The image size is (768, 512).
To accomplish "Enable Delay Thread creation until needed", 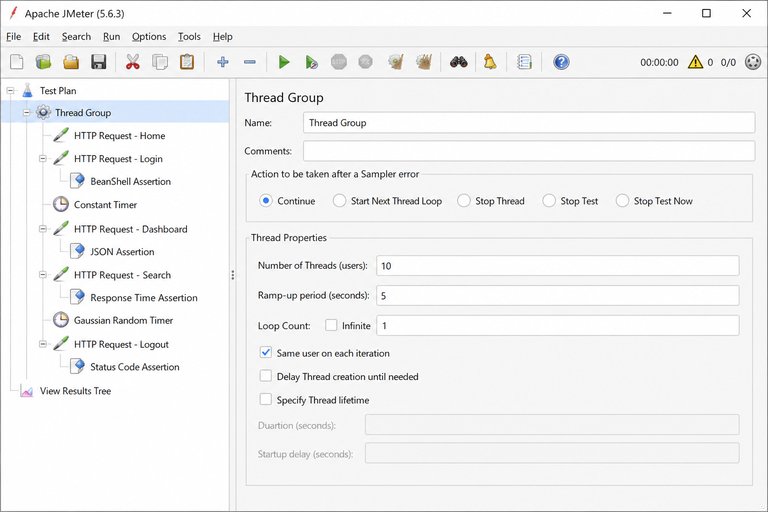I will pos(265,376).
